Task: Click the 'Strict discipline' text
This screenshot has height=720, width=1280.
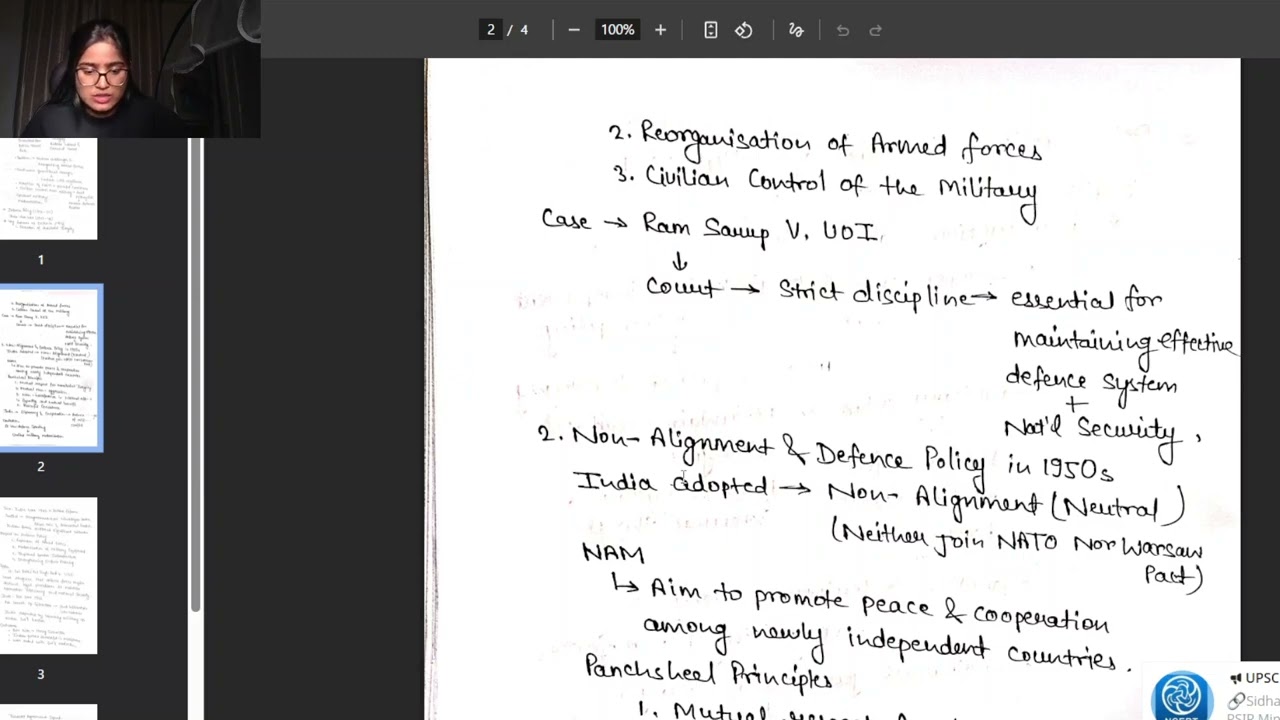Action: (x=873, y=295)
